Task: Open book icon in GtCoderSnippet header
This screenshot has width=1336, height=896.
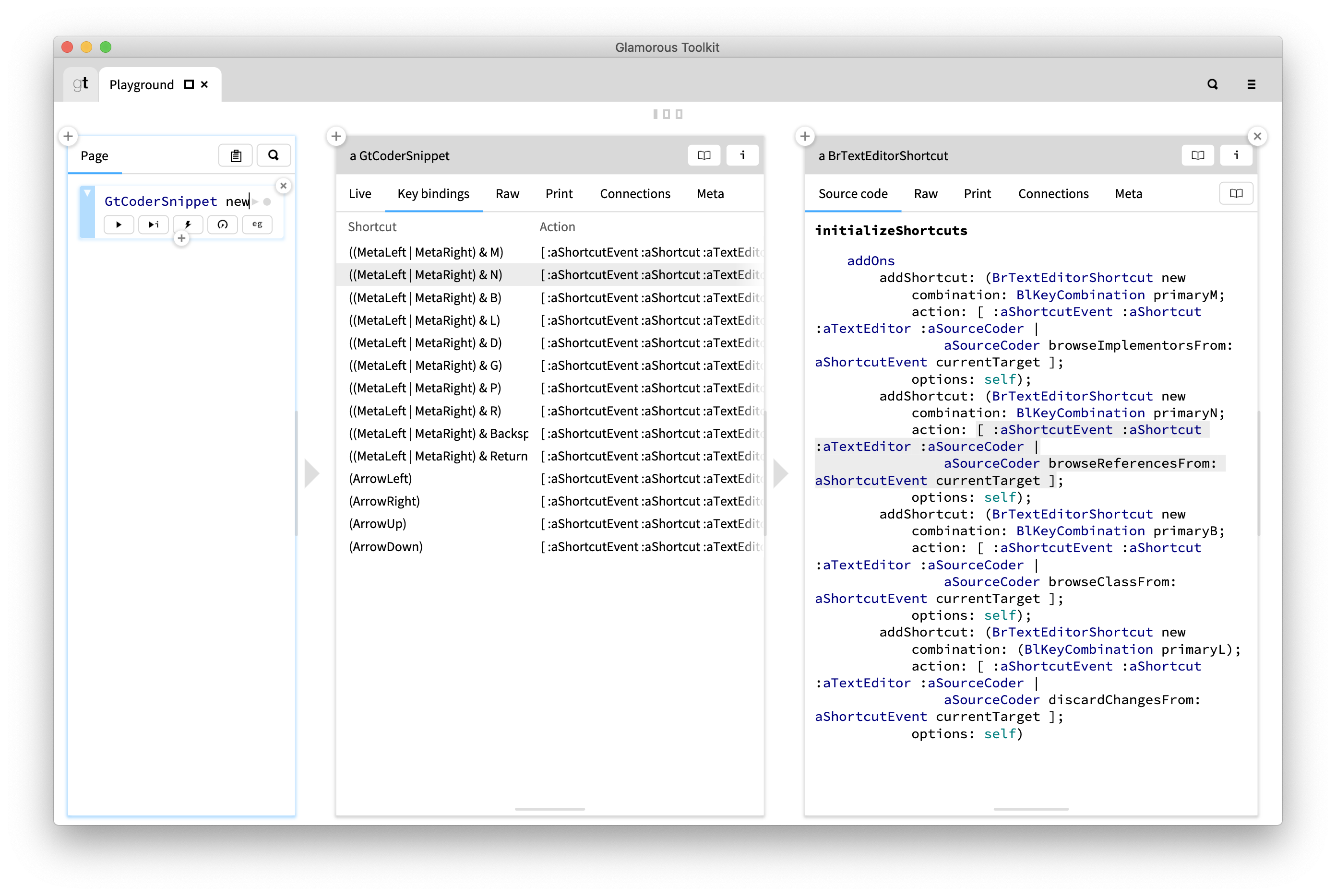Action: [x=704, y=155]
